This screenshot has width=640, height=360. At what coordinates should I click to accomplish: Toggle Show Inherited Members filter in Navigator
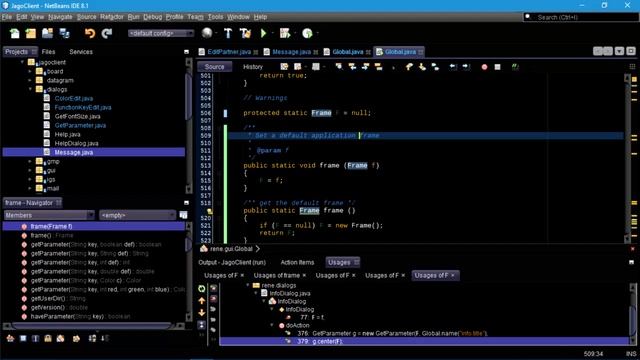tap(10, 338)
